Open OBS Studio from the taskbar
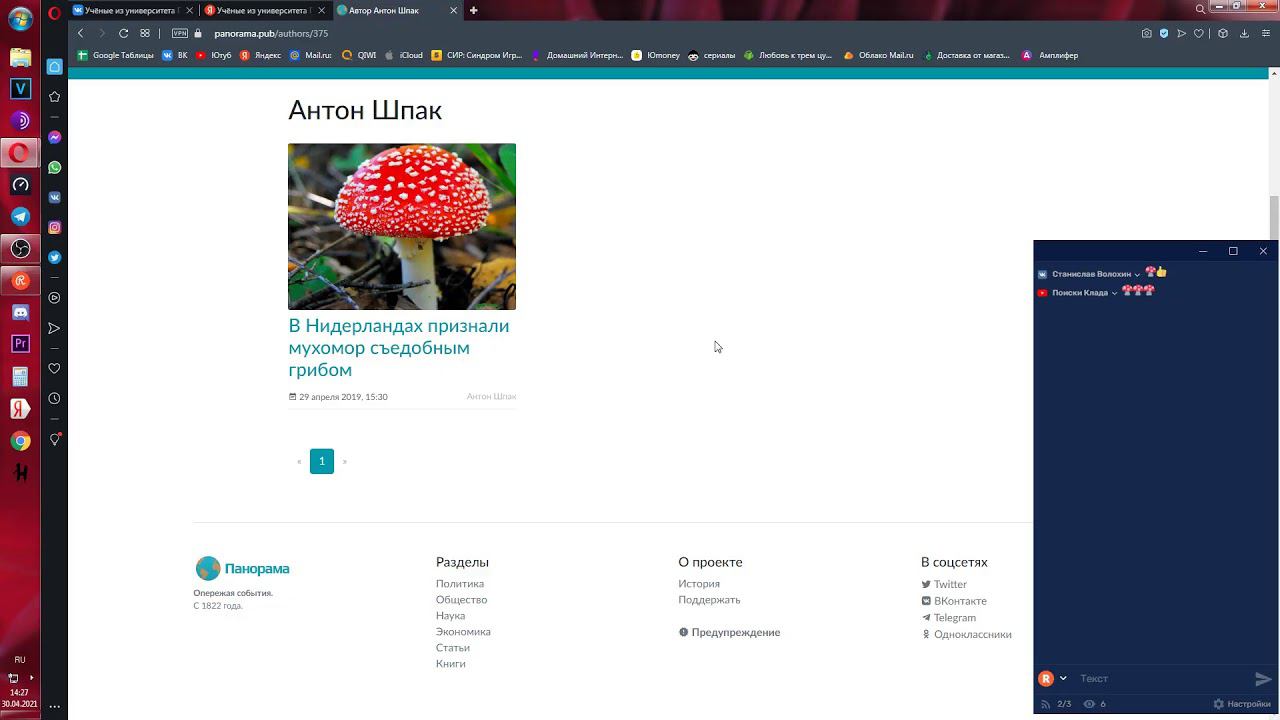The image size is (1280, 720). [20, 248]
